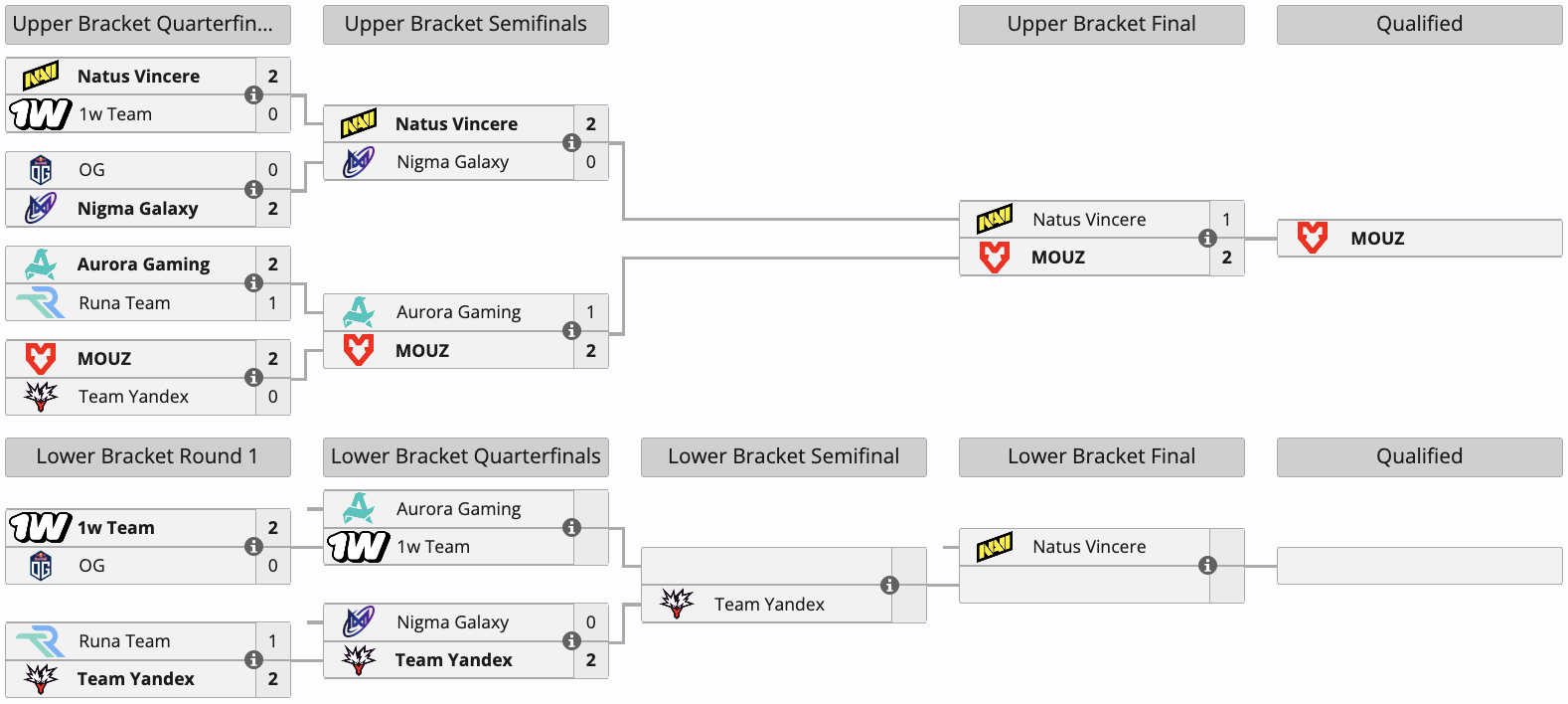Open Aurora Gaming name in Lower Bracket Quarterfinals

[x=458, y=509]
